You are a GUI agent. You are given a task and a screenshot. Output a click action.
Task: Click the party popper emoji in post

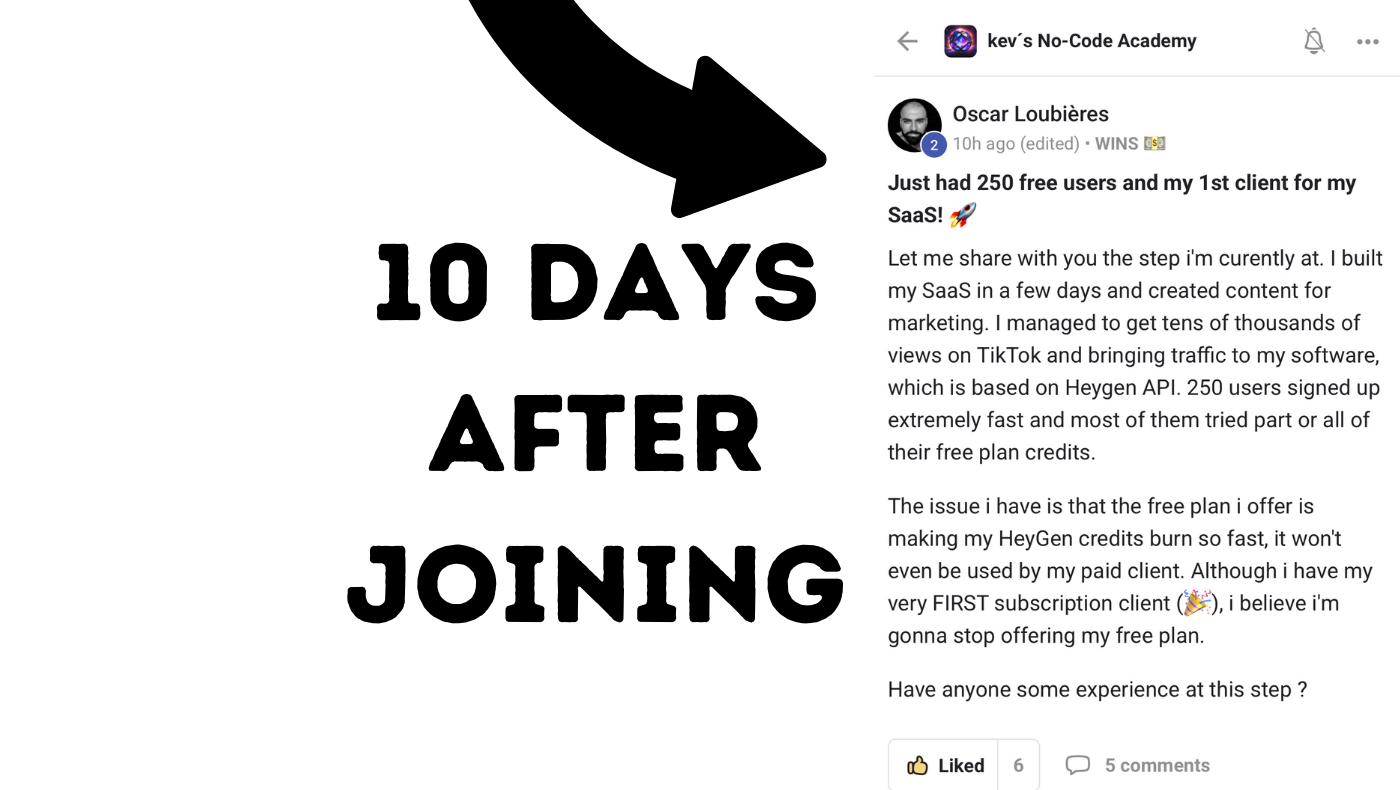(x=1196, y=603)
